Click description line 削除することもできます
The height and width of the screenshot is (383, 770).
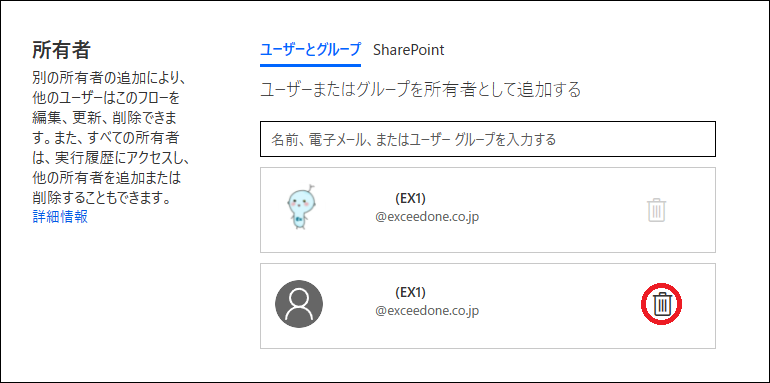coord(101,199)
